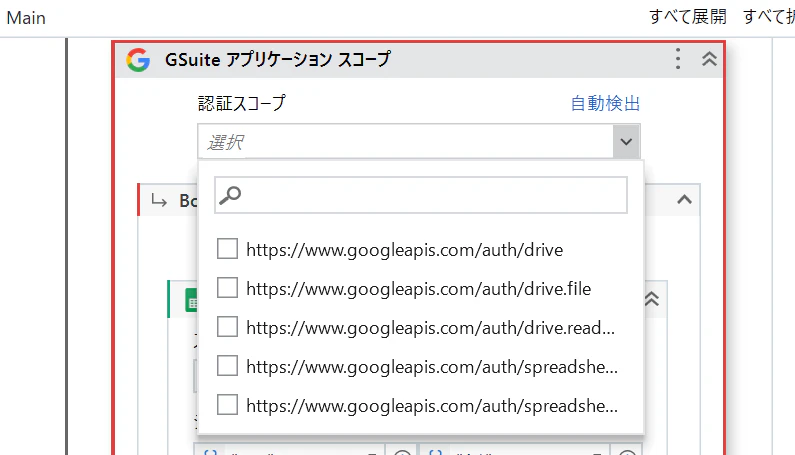
Task: Click the green Sheets activity icon
Action: click(192, 300)
